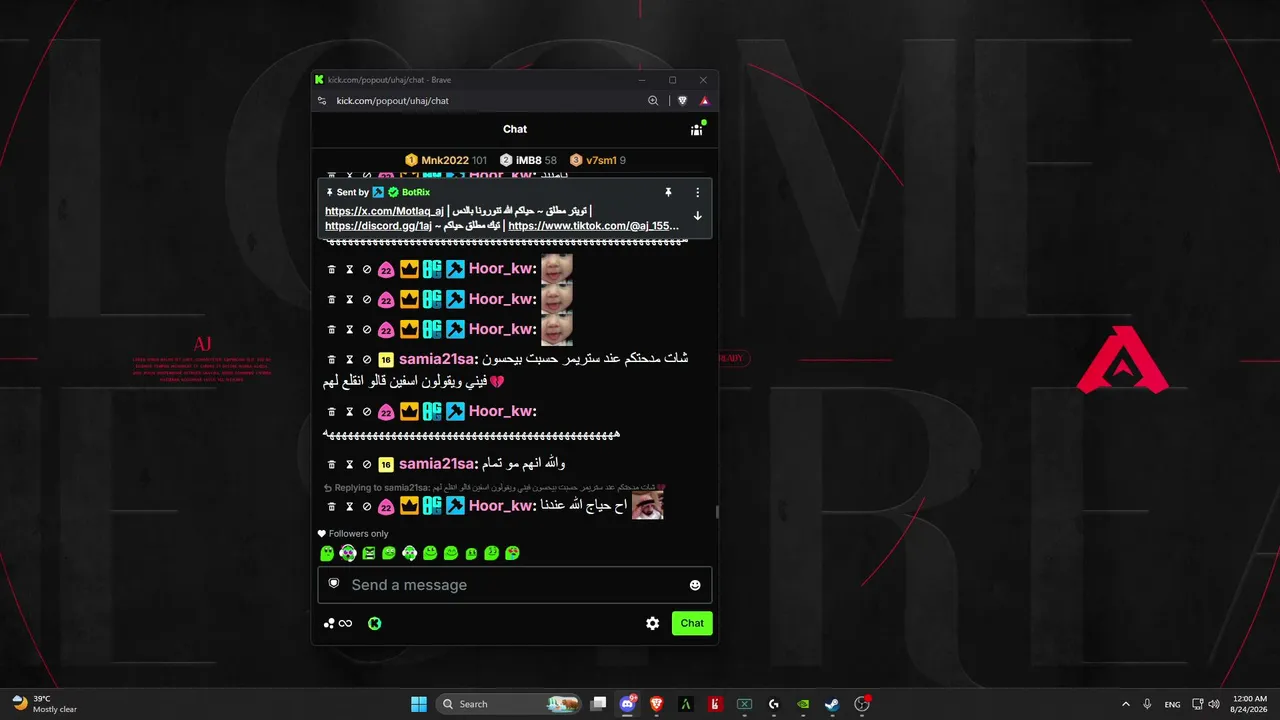Timeout samia21sa on the broken-heart message row
This screenshot has height=720, width=1280.
pos(349,359)
